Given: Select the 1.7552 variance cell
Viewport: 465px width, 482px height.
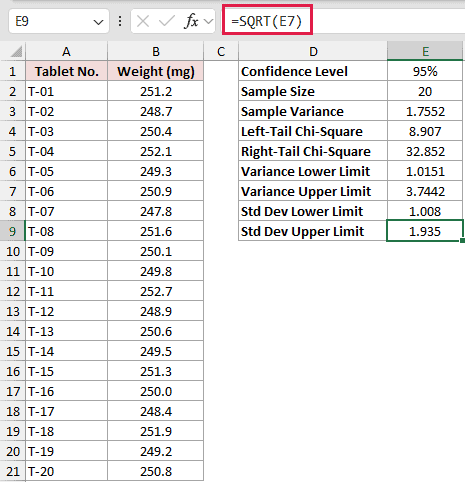Looking at the screenshot, I should [x=425, y=111].
